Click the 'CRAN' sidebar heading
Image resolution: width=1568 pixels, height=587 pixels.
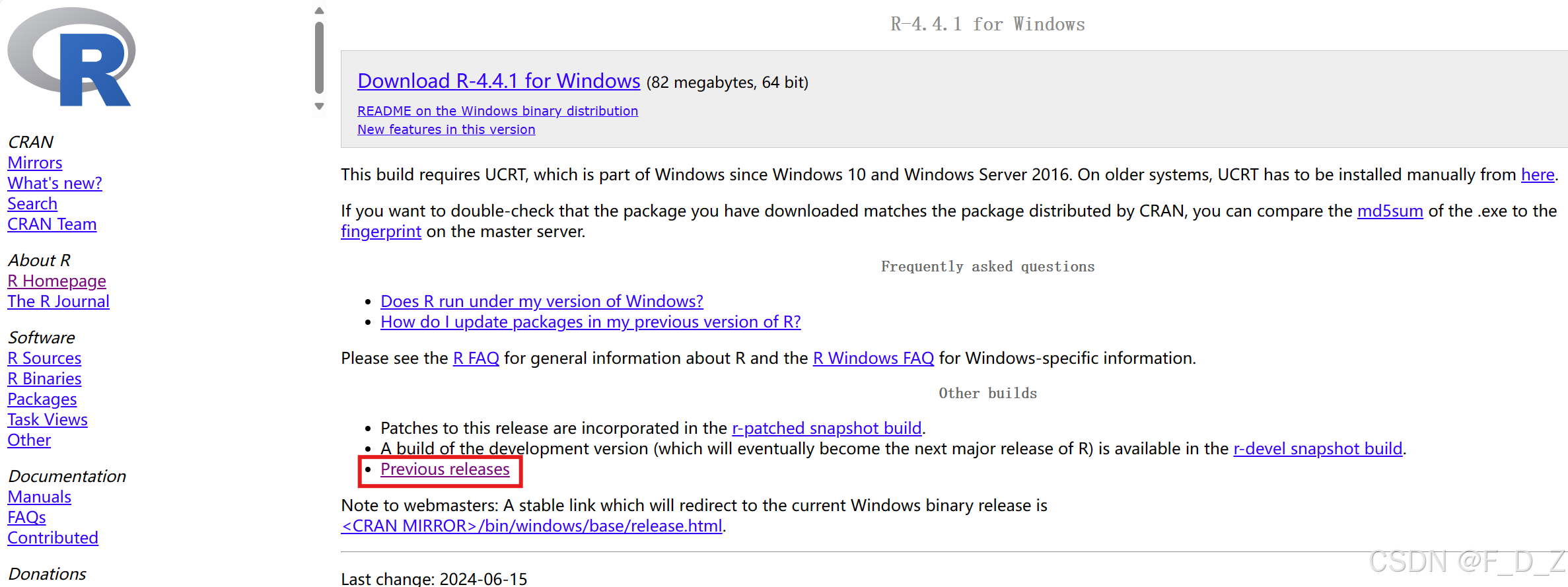[x=30, y=142]
